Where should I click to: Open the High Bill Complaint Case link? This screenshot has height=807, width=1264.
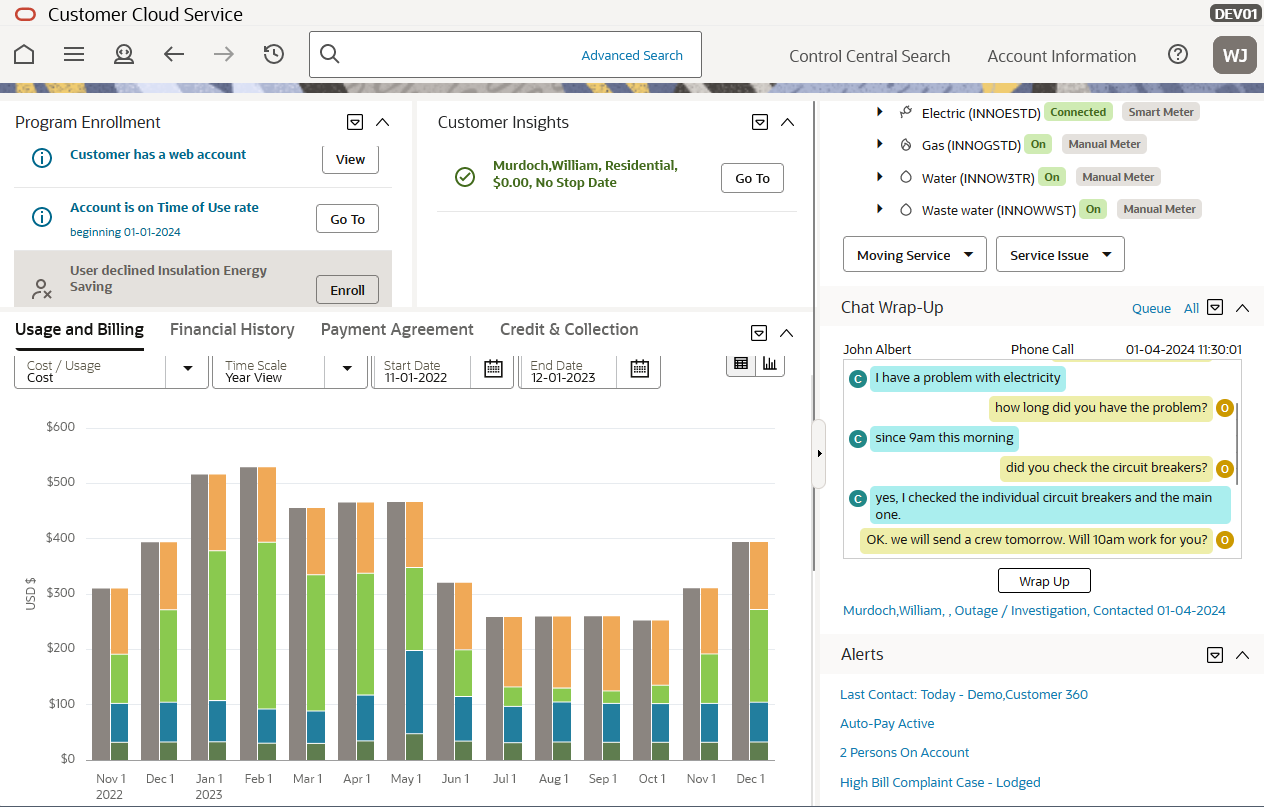click(x=940, y=783)
